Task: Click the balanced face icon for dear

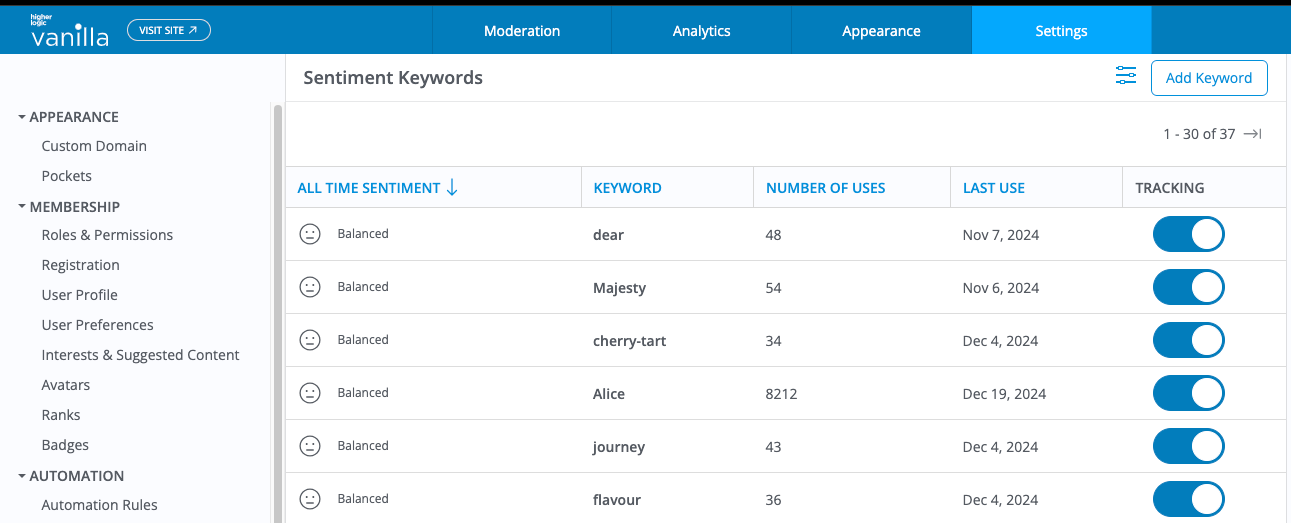Action: tap(310, 234)
